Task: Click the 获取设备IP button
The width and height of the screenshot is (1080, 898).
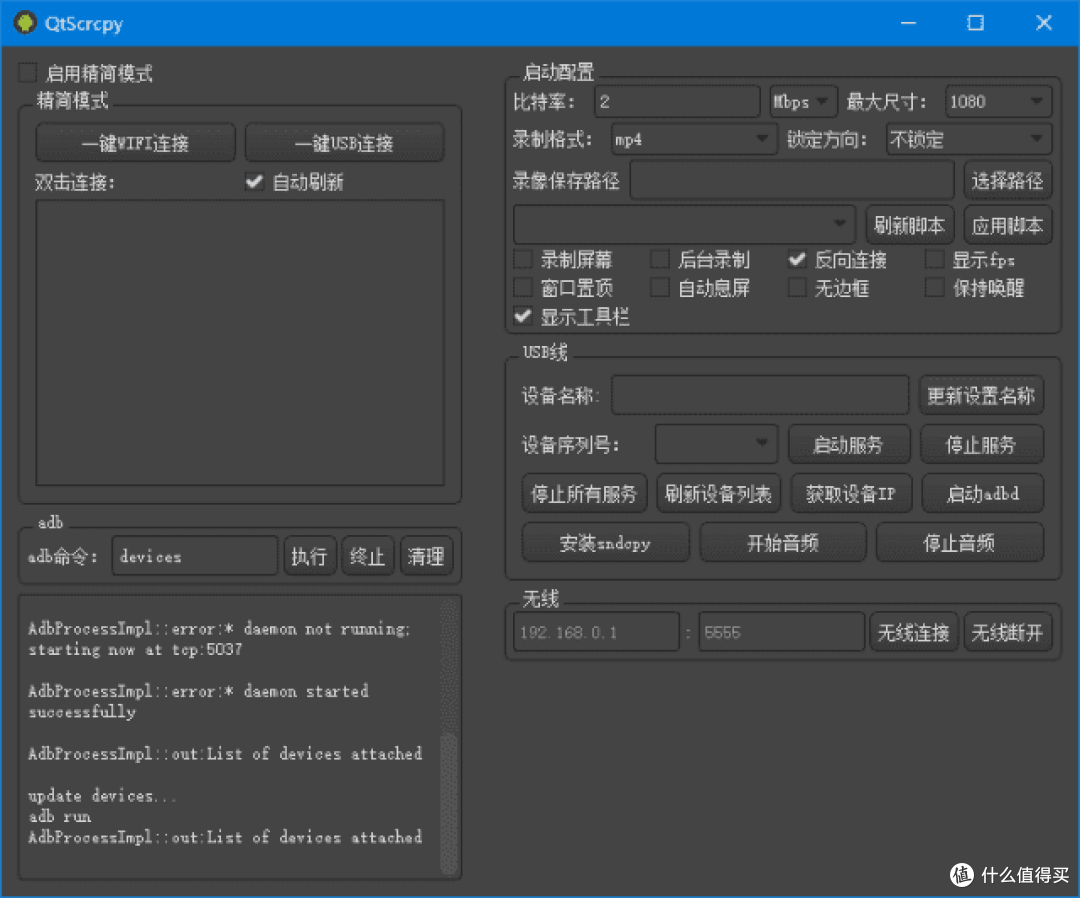Action: [851, 493]
